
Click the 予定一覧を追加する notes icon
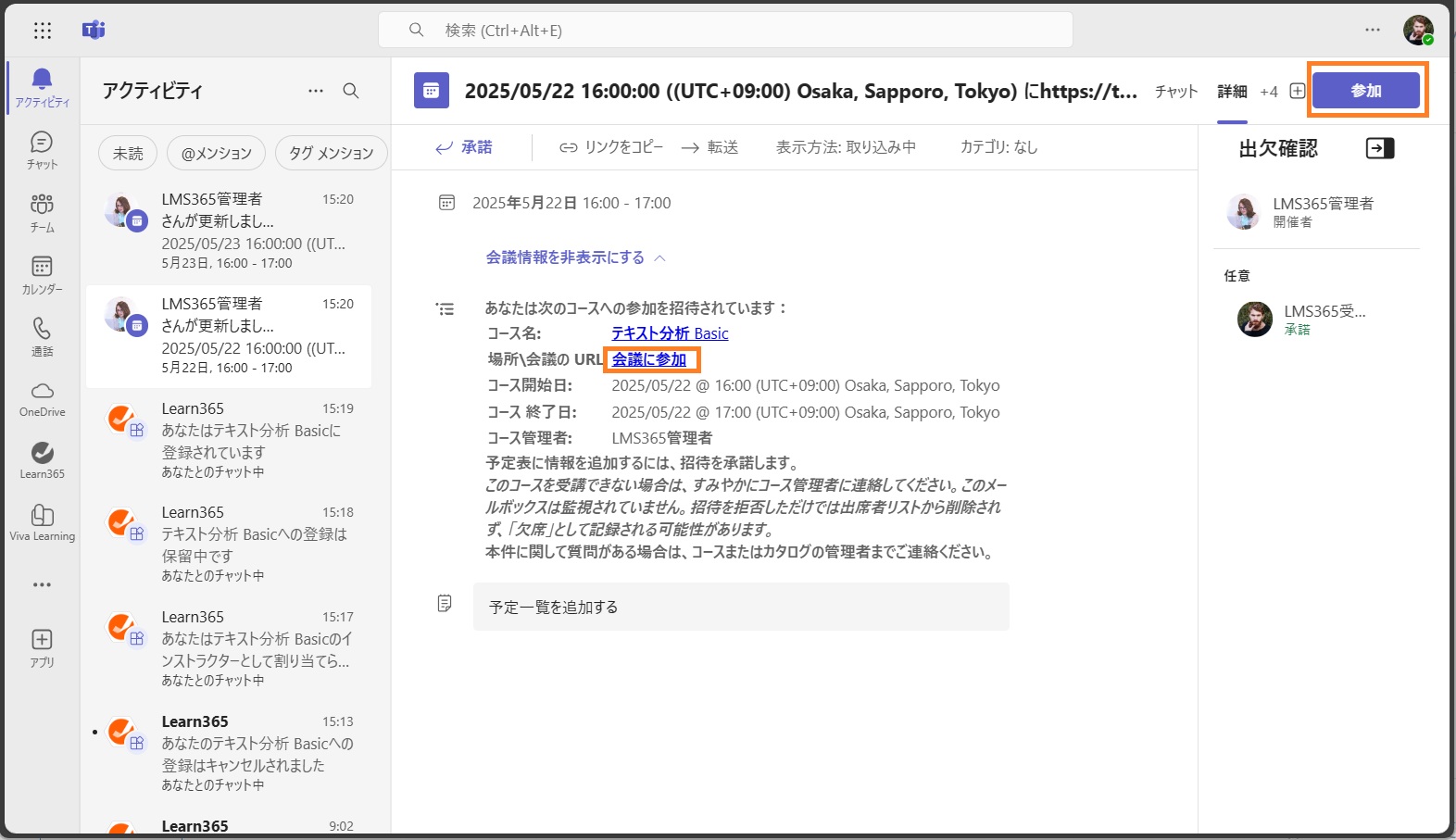pos(445,604)
